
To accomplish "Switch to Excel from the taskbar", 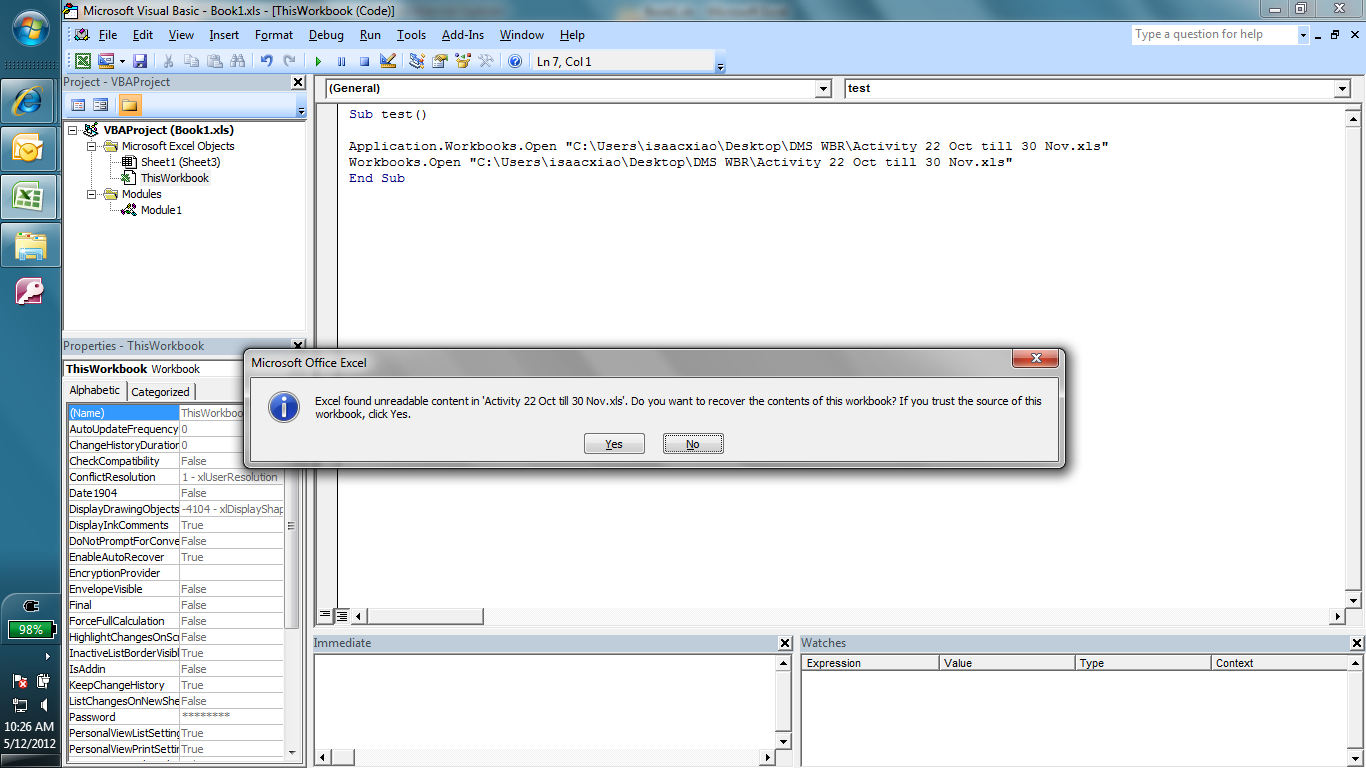I will [x=30, y=197].
